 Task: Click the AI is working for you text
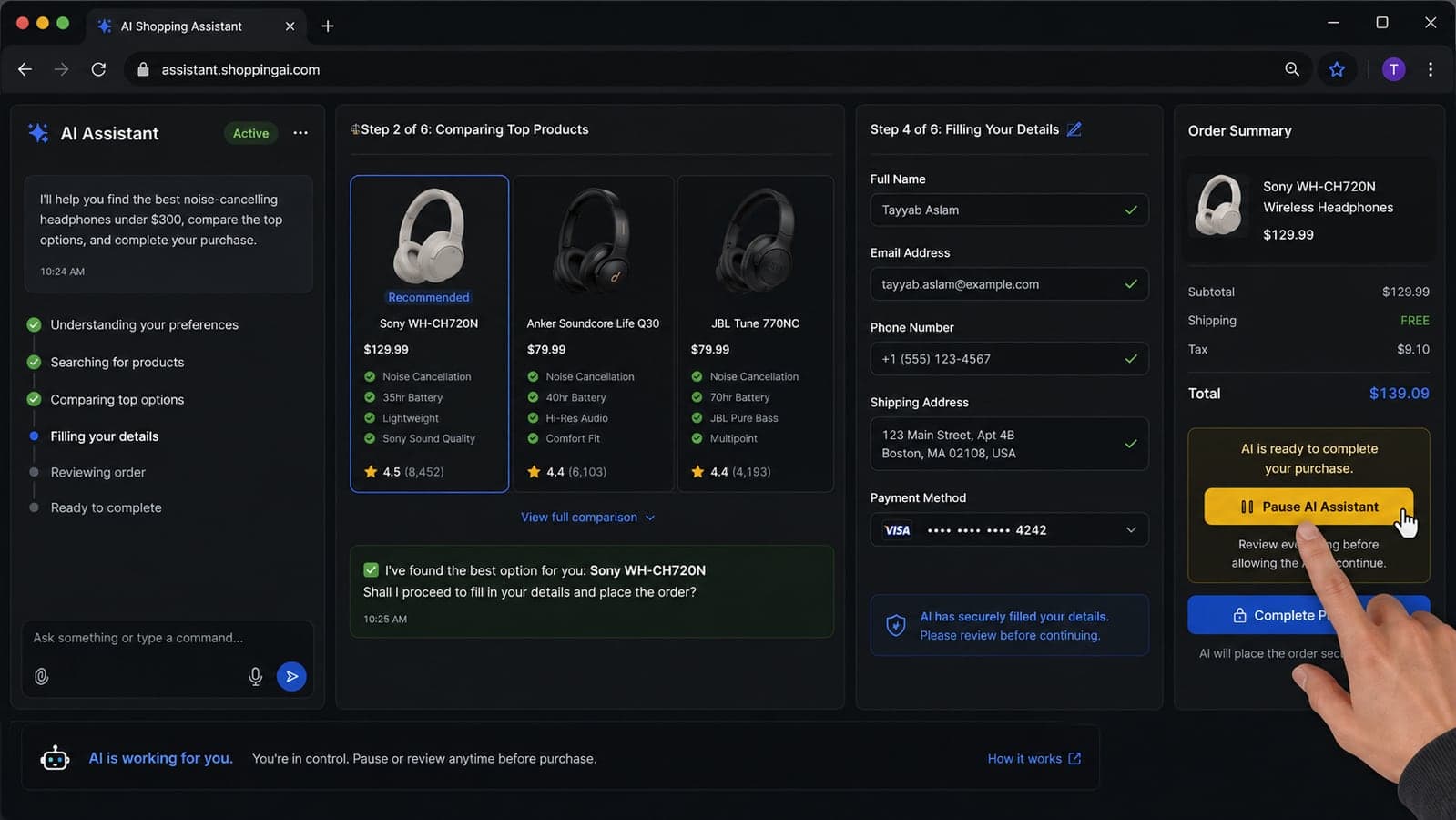pyautogui.click(x=160, y=758)
